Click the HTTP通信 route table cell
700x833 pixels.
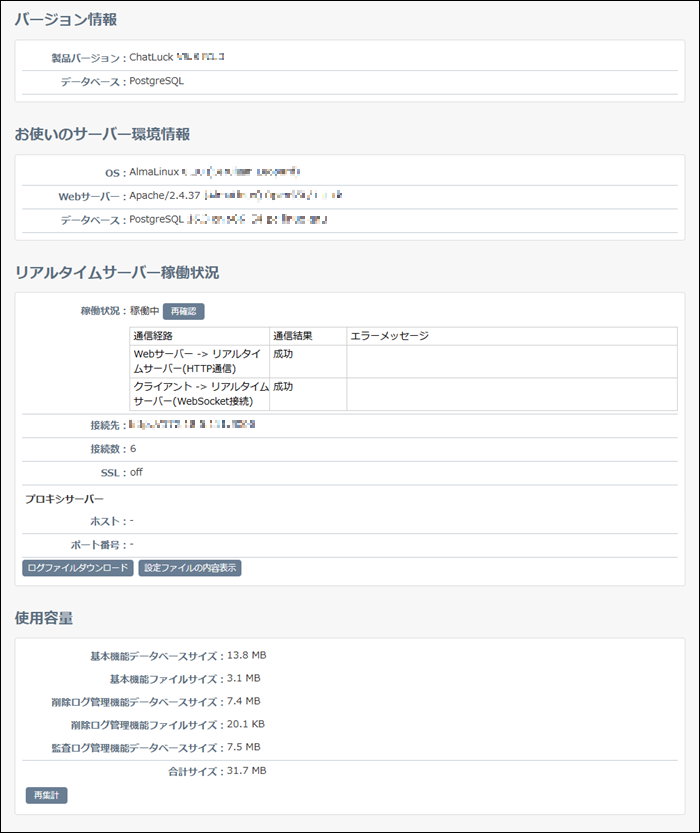198,361
